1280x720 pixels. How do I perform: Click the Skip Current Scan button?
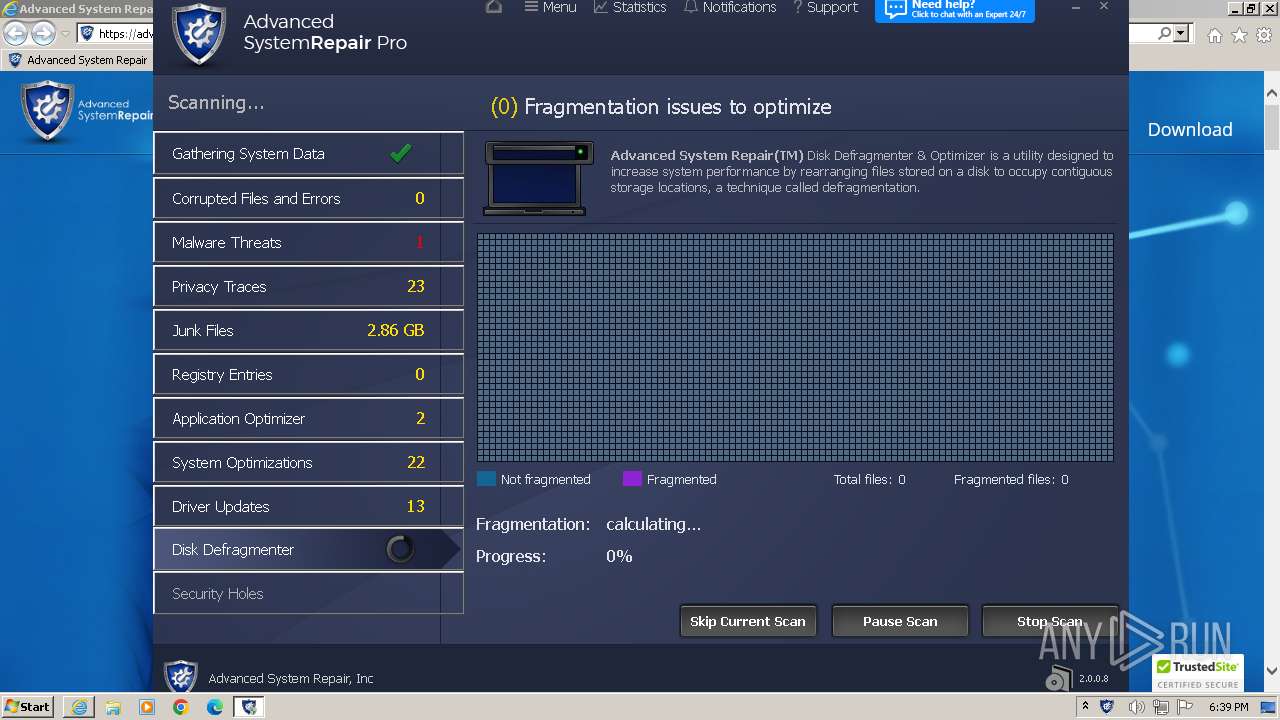tap(748, 621)
